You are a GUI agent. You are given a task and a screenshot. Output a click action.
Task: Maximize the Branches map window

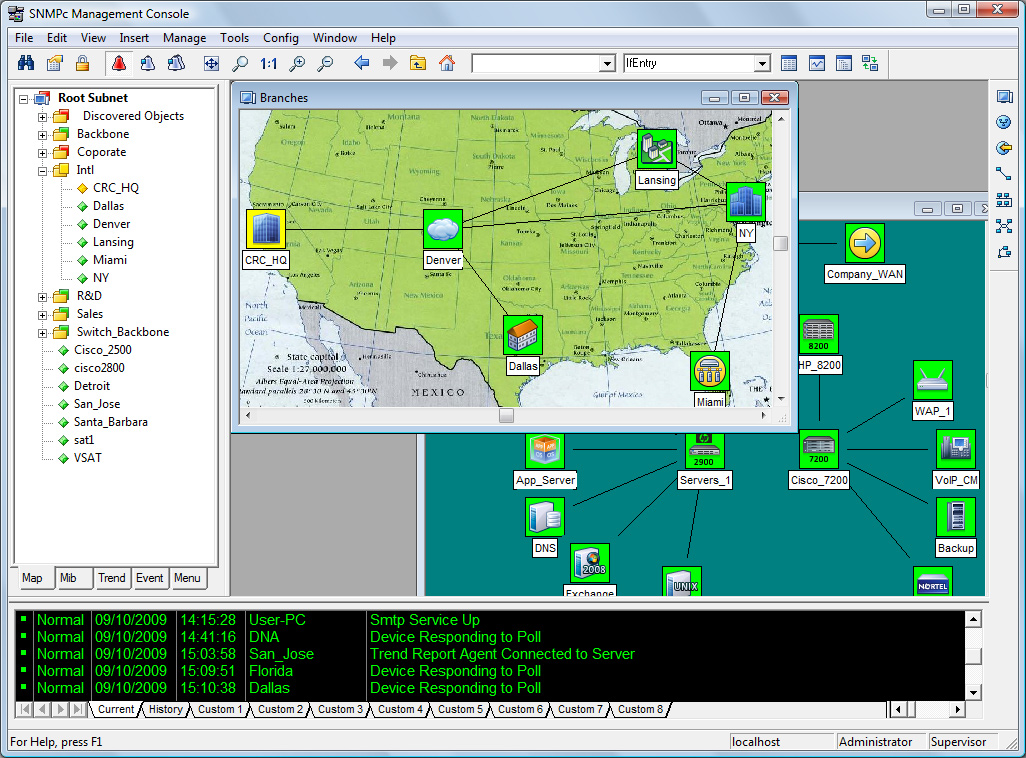tap(744, 98)
